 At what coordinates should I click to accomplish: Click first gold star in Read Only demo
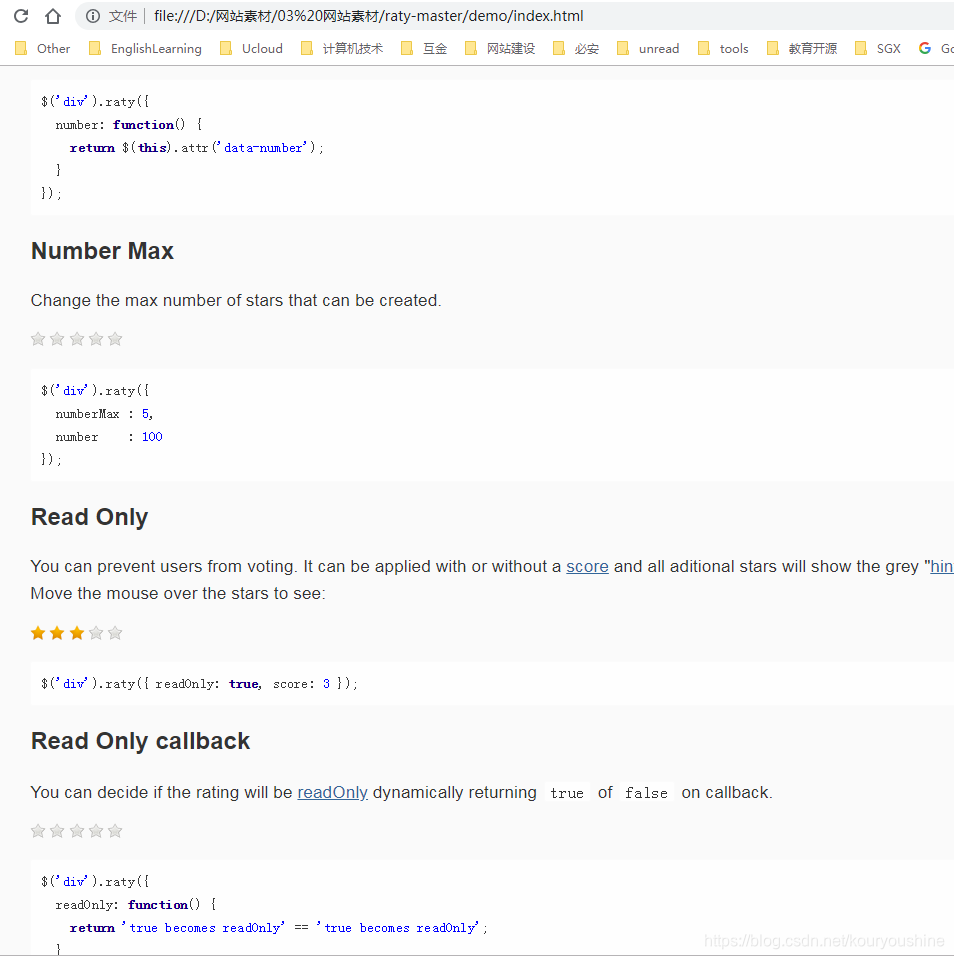pyautogui.click(x=38, y=633)
